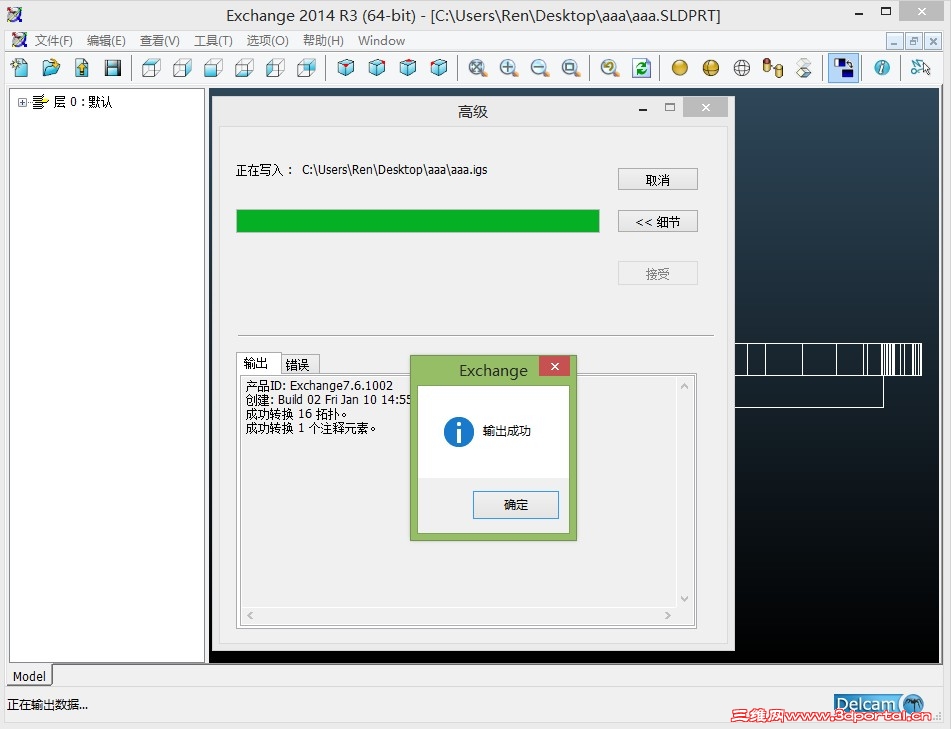The height and width of the screenshot is (729, 951).
Task: Click the Zoom to fit icon
Action: tap(478, 67)
